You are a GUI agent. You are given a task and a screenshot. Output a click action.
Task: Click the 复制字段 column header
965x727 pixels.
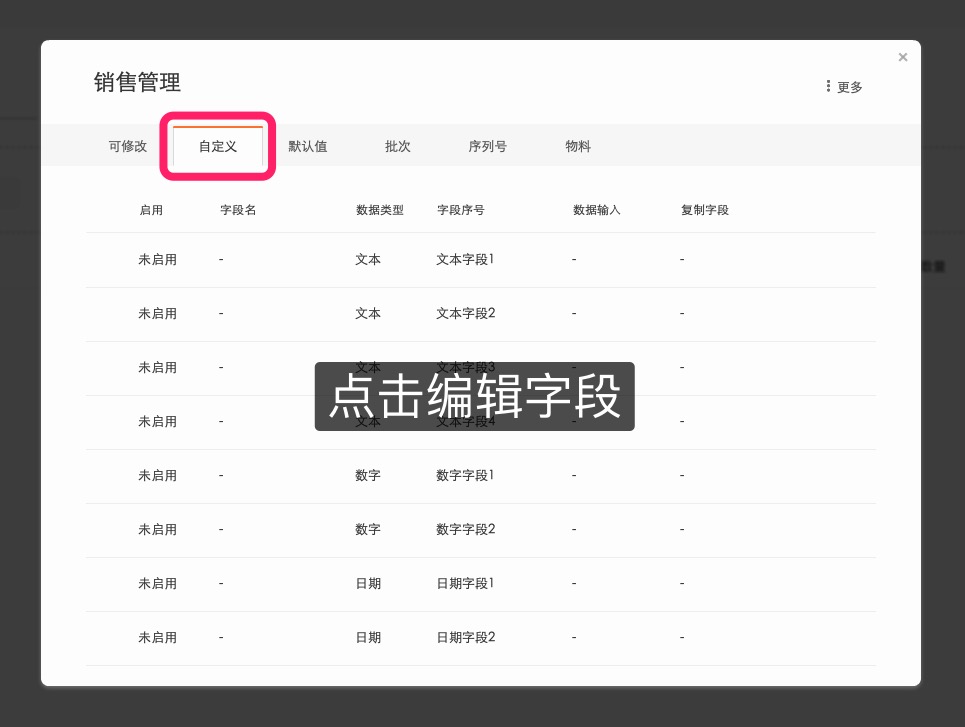click(705, 211)
